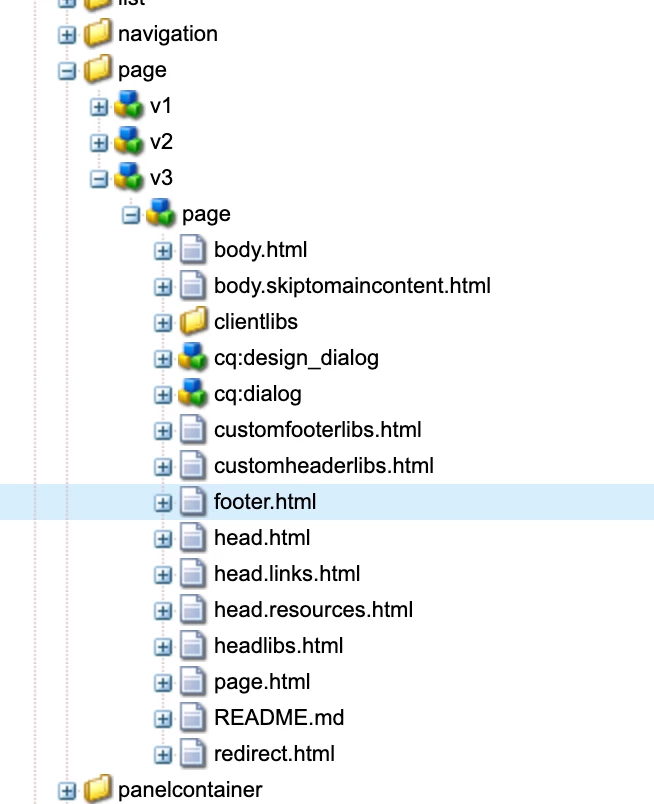Select the 'cq:design_dialog' label

pos(296,358)
